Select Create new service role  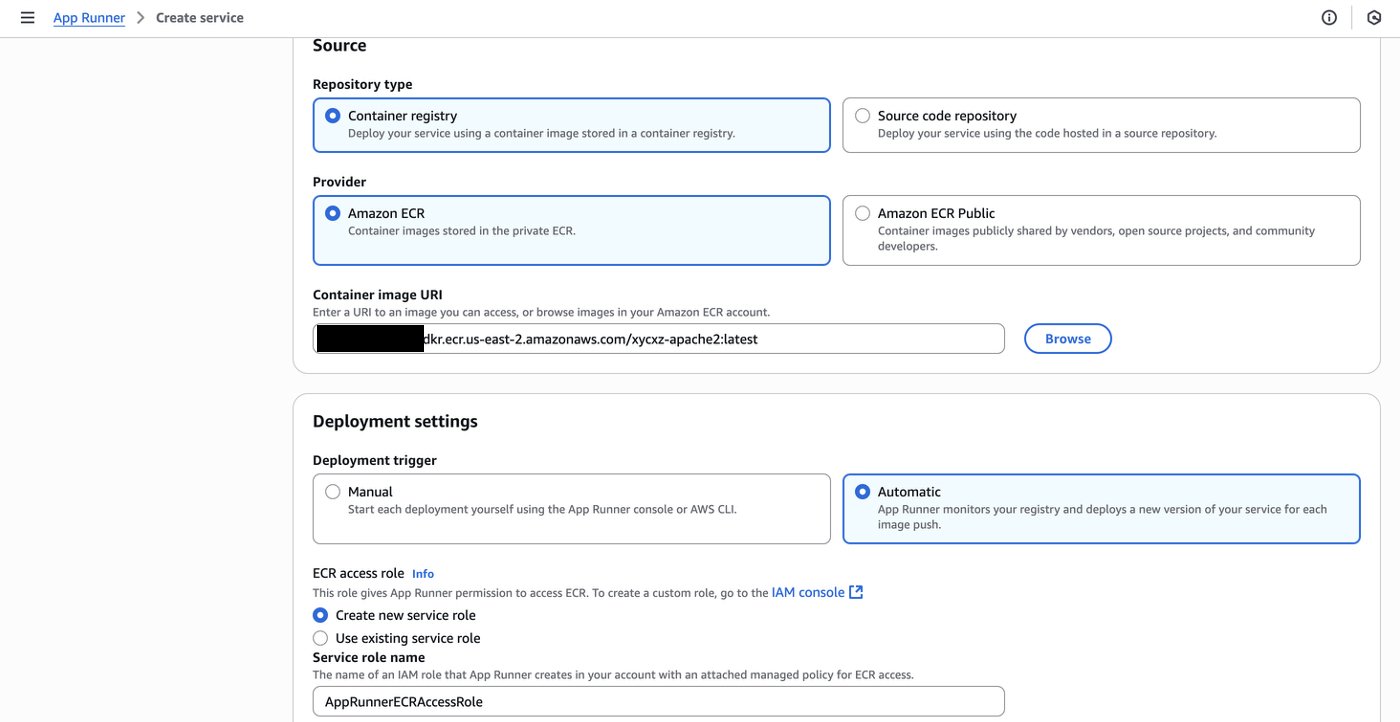point(321,615)
